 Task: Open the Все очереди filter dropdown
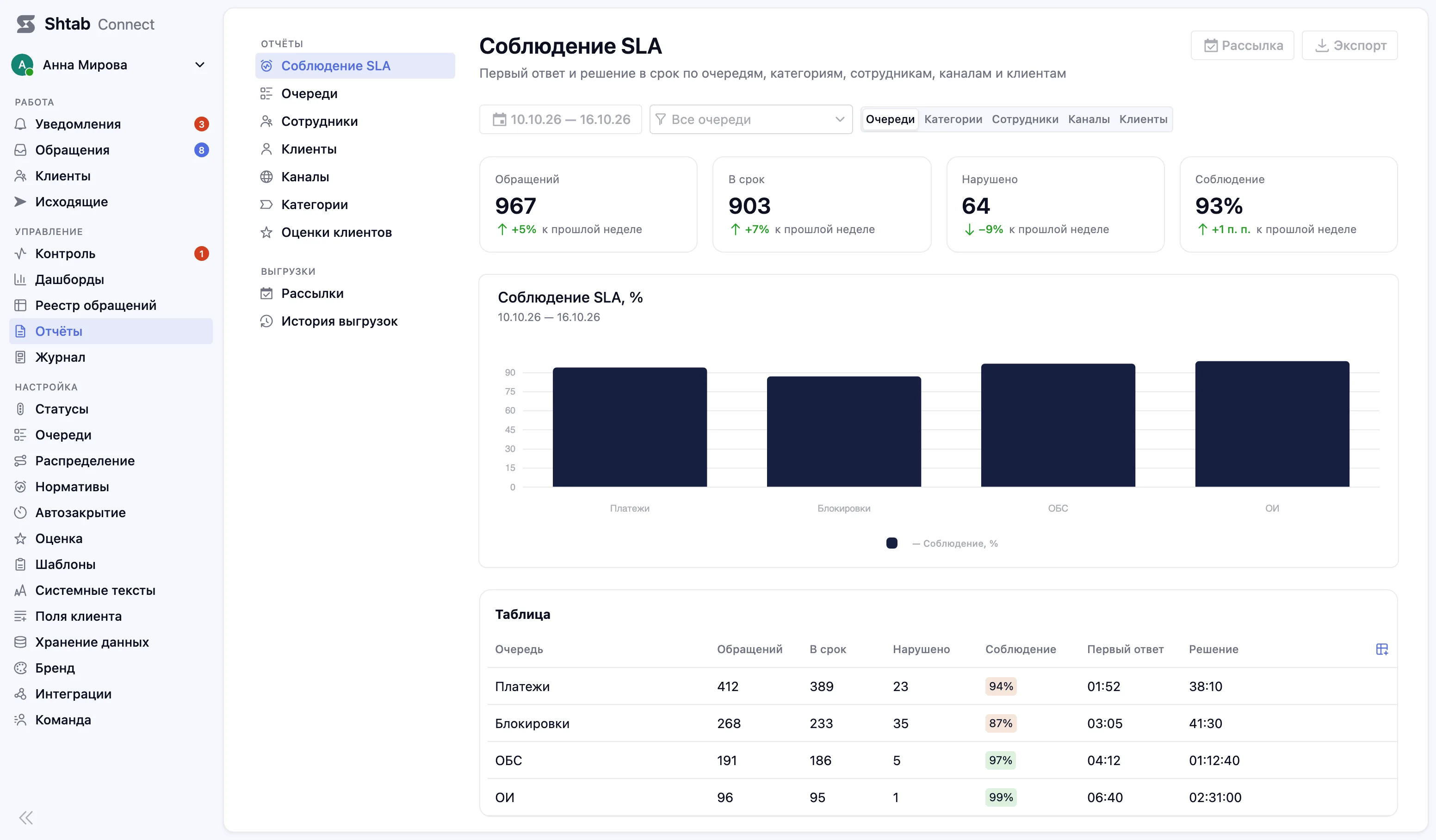coord(750,119)
